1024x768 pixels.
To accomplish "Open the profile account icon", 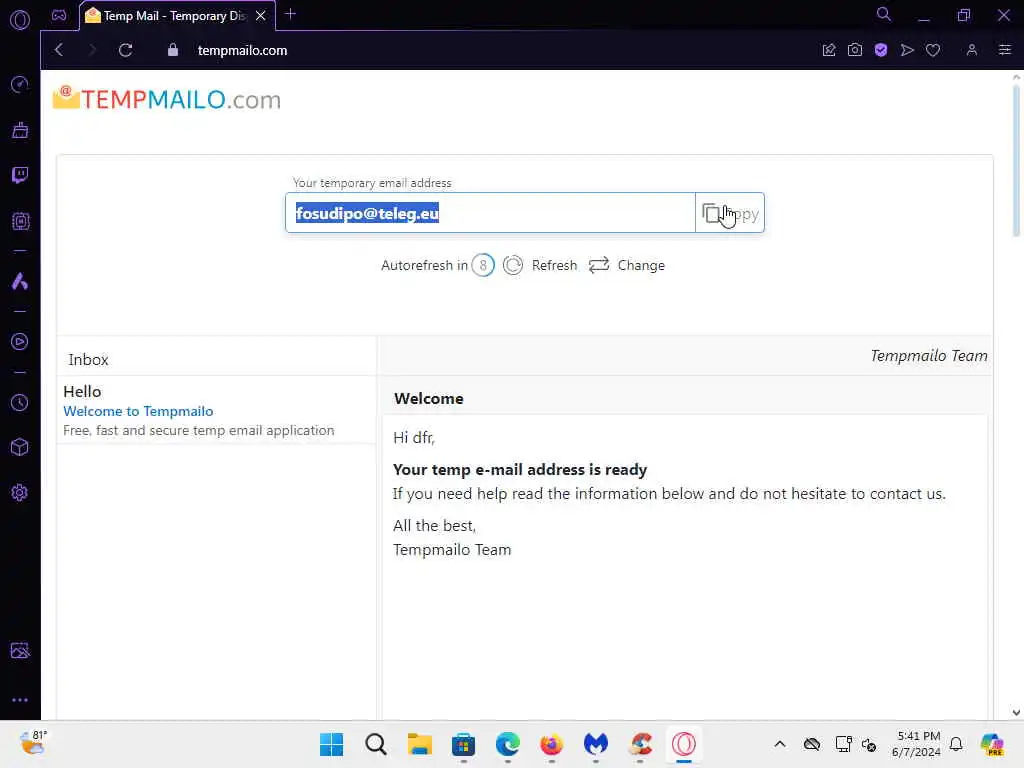I will [x=972, y=50].
